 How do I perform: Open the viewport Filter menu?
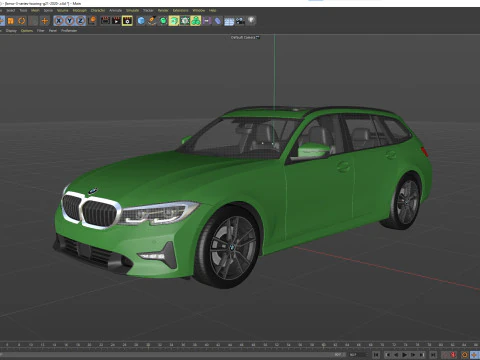[x=40, y=31]
